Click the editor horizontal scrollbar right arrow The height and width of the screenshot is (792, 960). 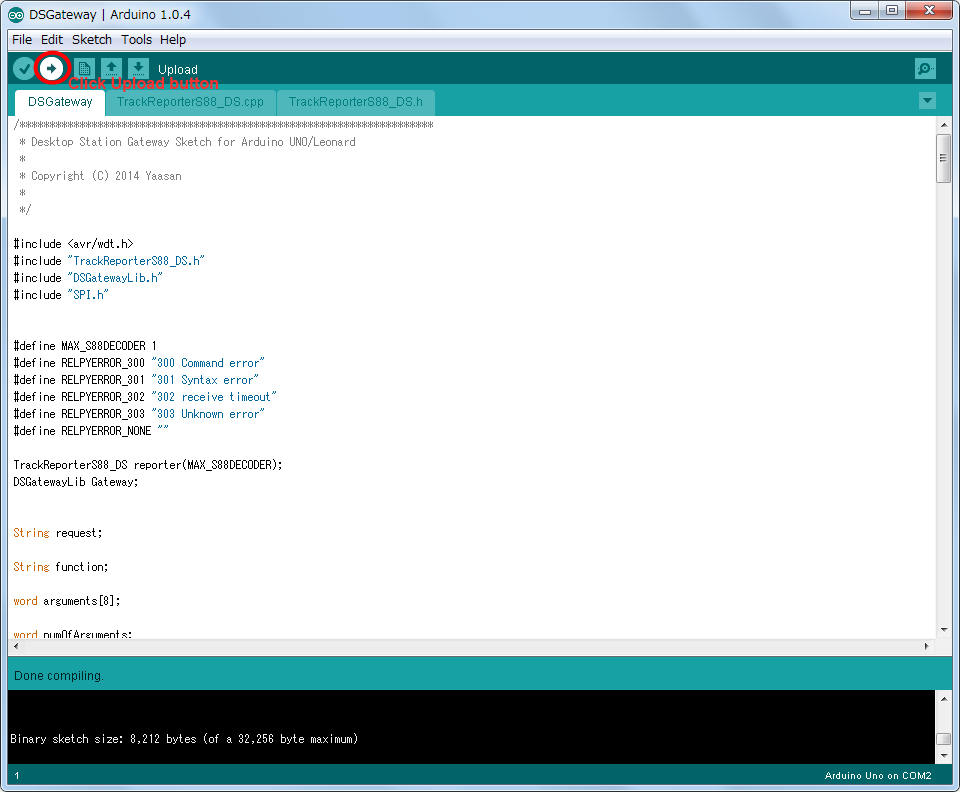click(926, 646)
